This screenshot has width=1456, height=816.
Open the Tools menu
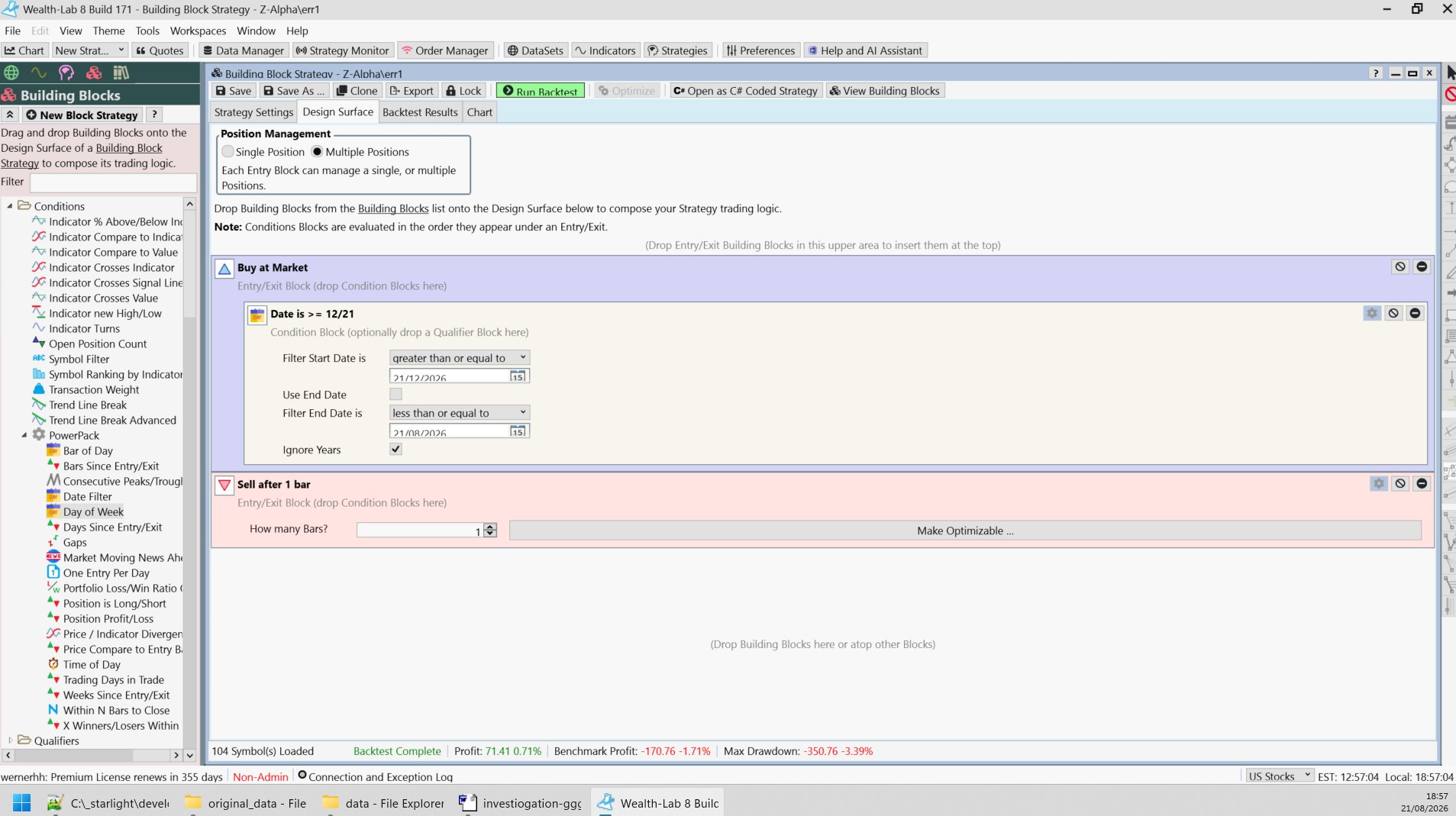[x=147, y=31]
